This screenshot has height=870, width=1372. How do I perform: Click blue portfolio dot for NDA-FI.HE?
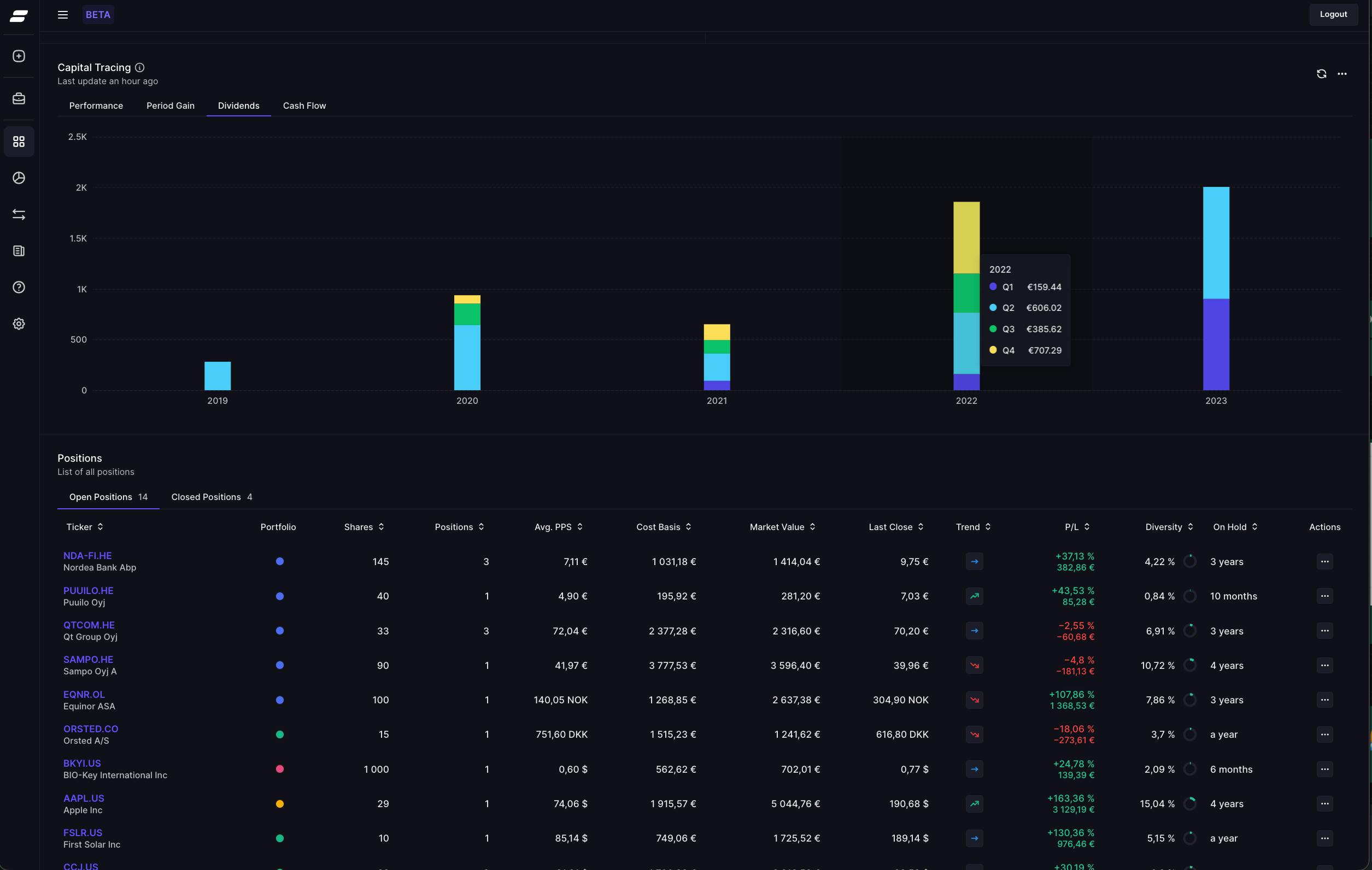coord(280,561)
